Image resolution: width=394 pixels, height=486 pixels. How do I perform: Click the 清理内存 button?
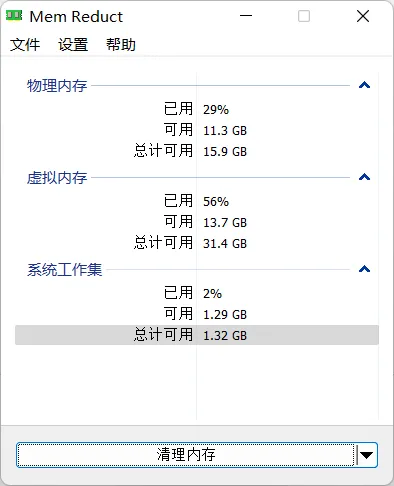click(186, 455)
